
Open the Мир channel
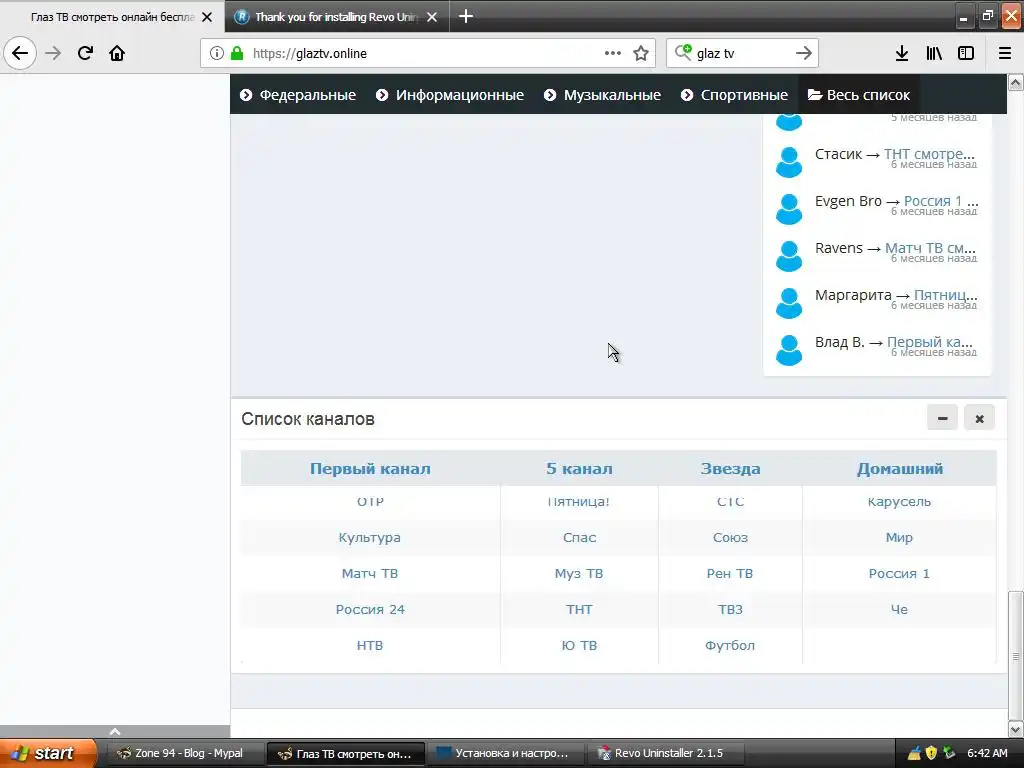tap(899, 537)
